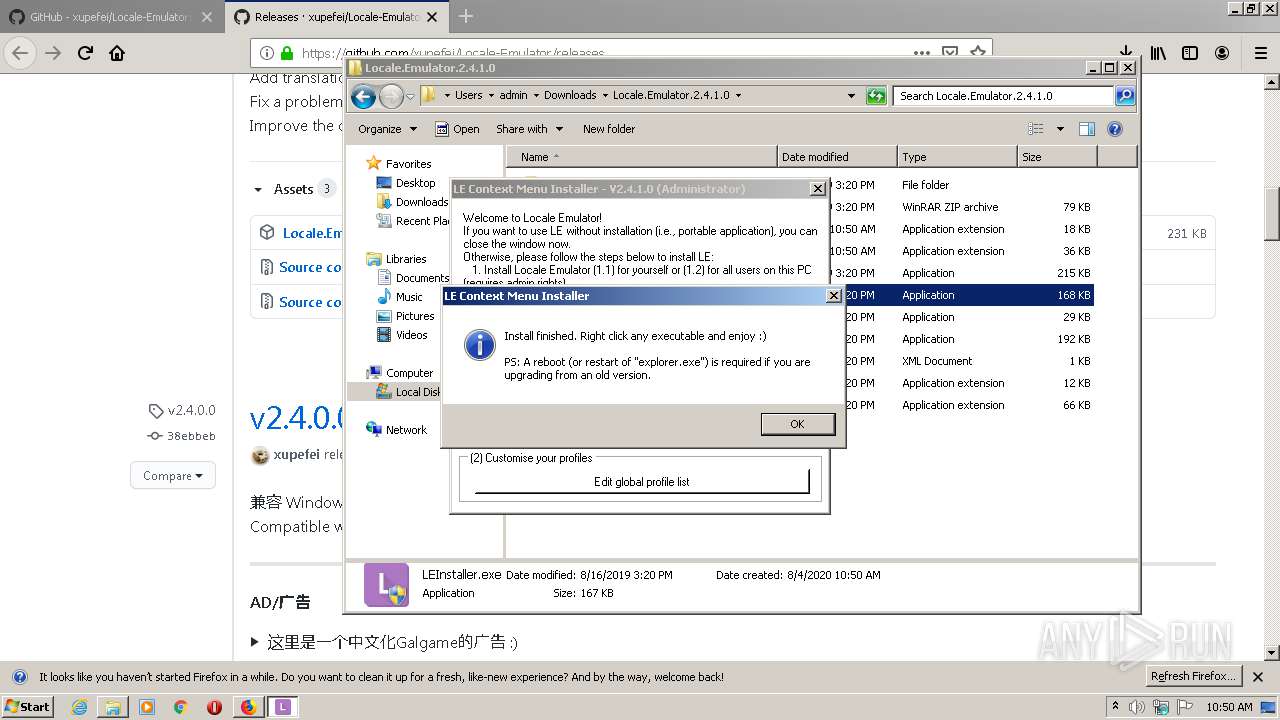Click the Explorer address bar refresh icon

coord(876,96)
